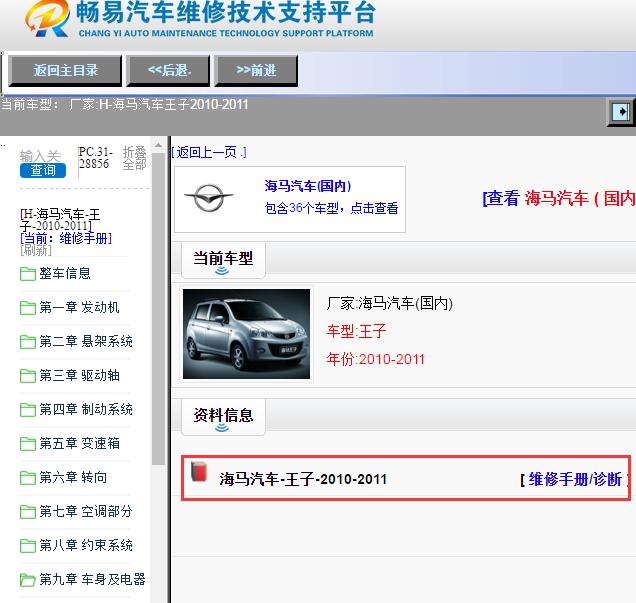The width and height of the screenshot is (636, 603).
Task: Expand 整车信息 tree item
Action: tap(65, 274)
